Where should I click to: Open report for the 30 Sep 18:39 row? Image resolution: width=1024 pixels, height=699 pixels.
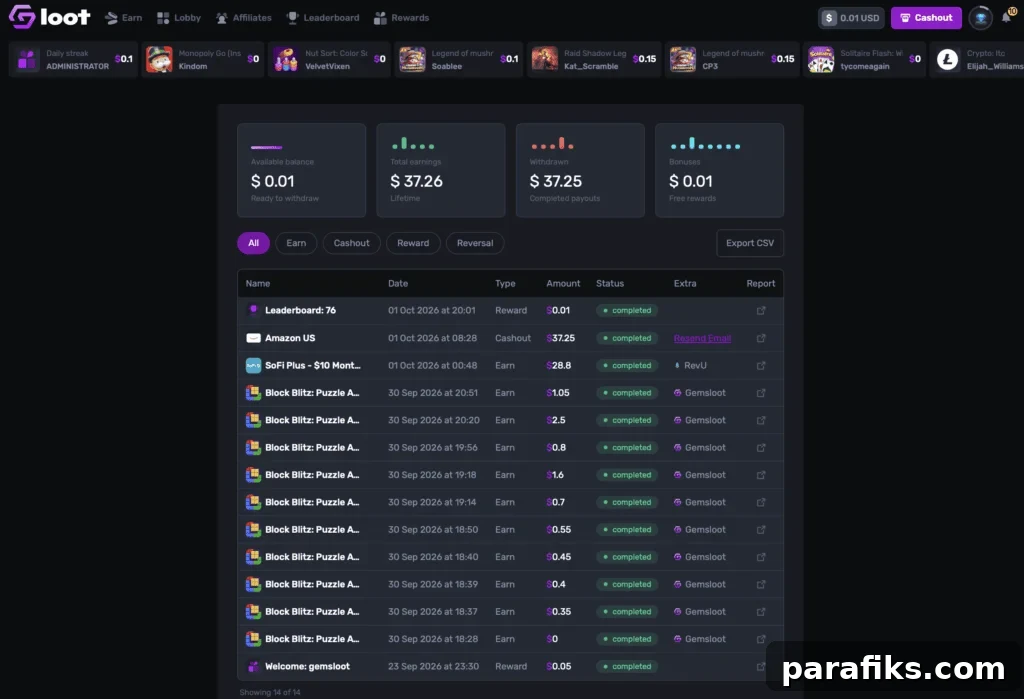(x=761, y=585)
